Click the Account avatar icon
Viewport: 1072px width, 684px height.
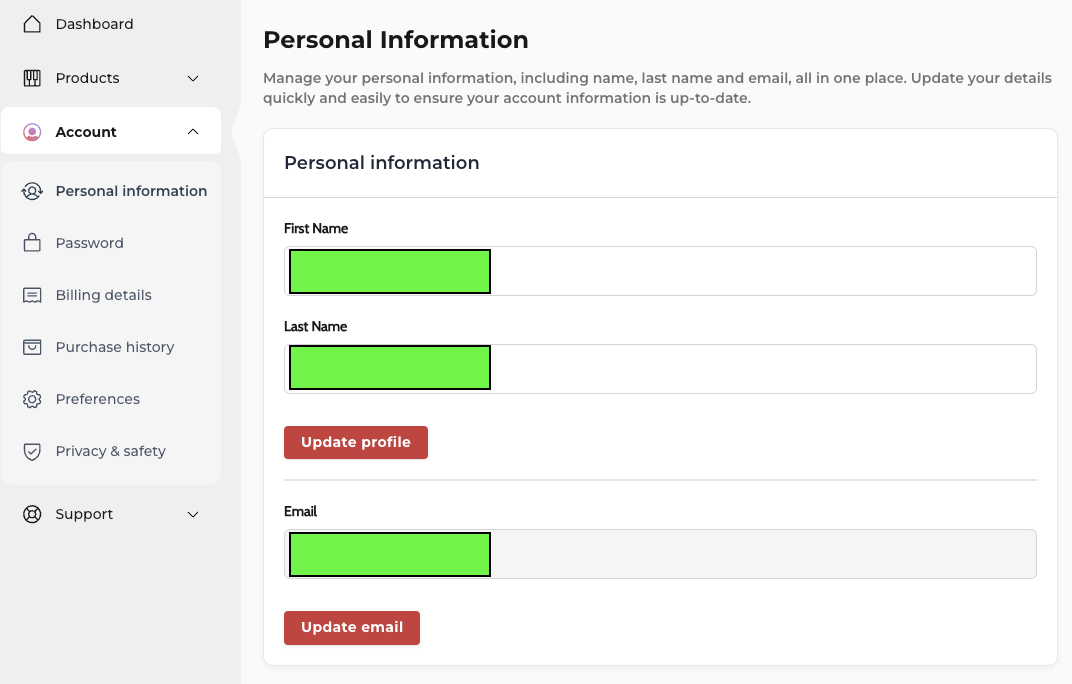(x=32, y=132)
